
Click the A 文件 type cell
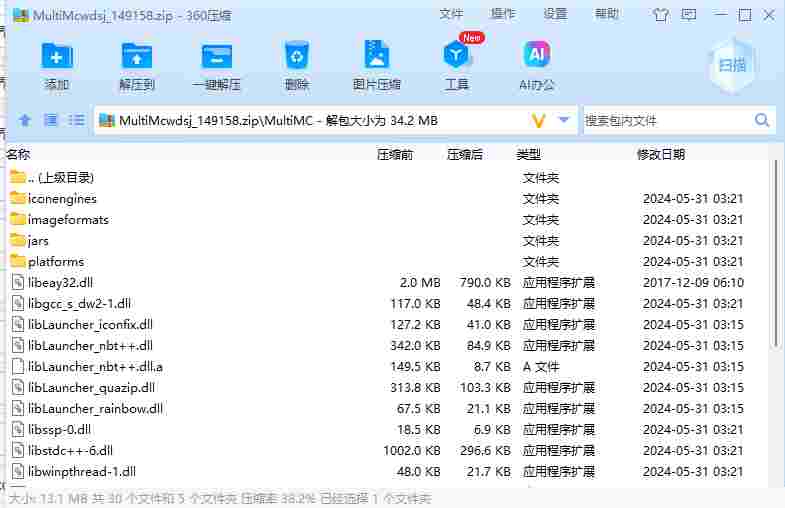pos(541,366)
